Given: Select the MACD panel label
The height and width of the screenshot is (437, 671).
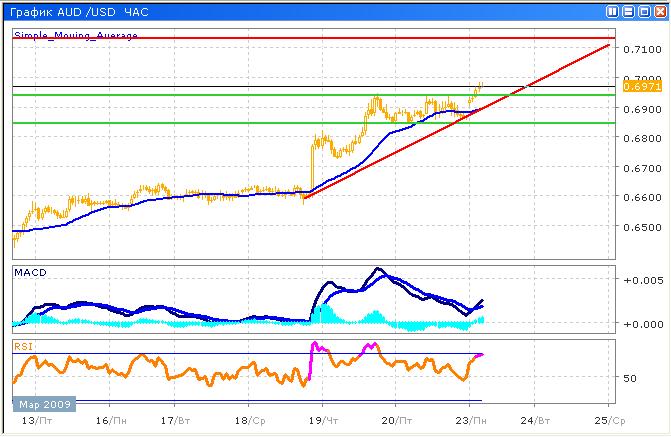Looking at the screenshot, I should (x=28, y=272).
